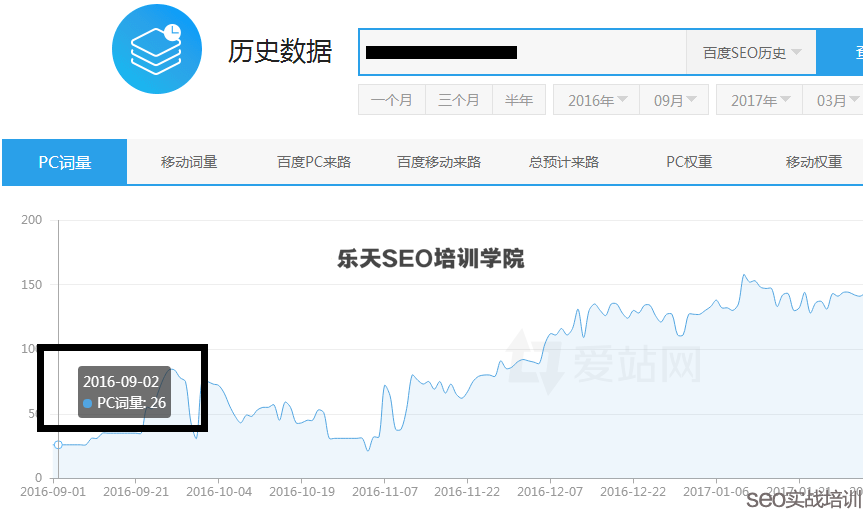Screen dimensions: 863x513
Task: Switch to the PC权重 tab
Action: (689, 162)
